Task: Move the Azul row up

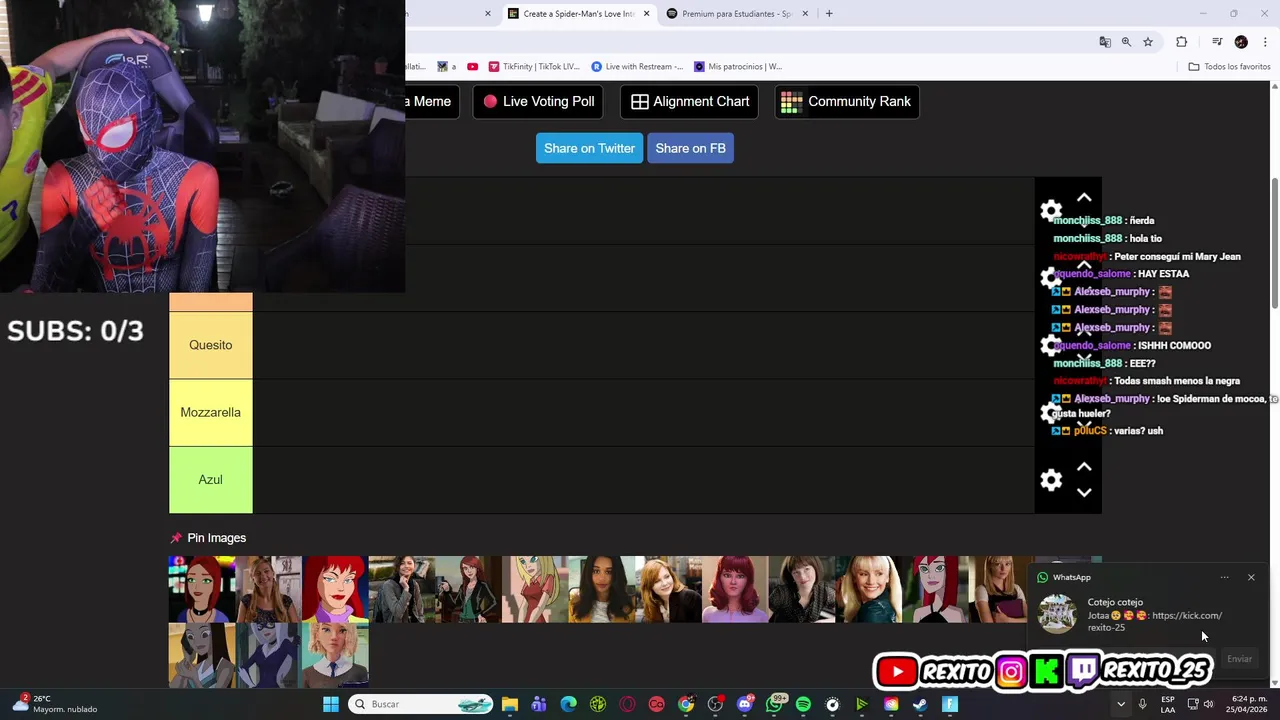Action: coord(1084,467)
